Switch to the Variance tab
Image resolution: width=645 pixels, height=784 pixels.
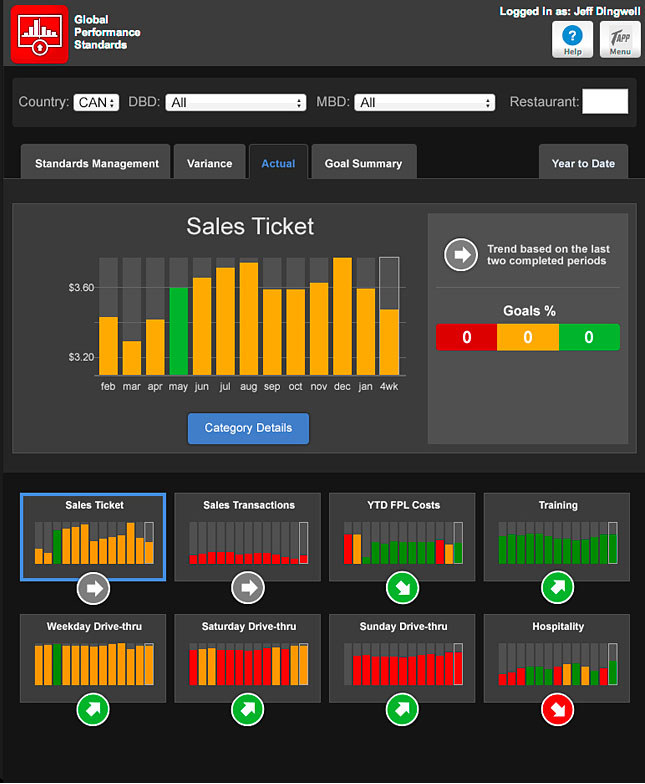click(209, 163)
